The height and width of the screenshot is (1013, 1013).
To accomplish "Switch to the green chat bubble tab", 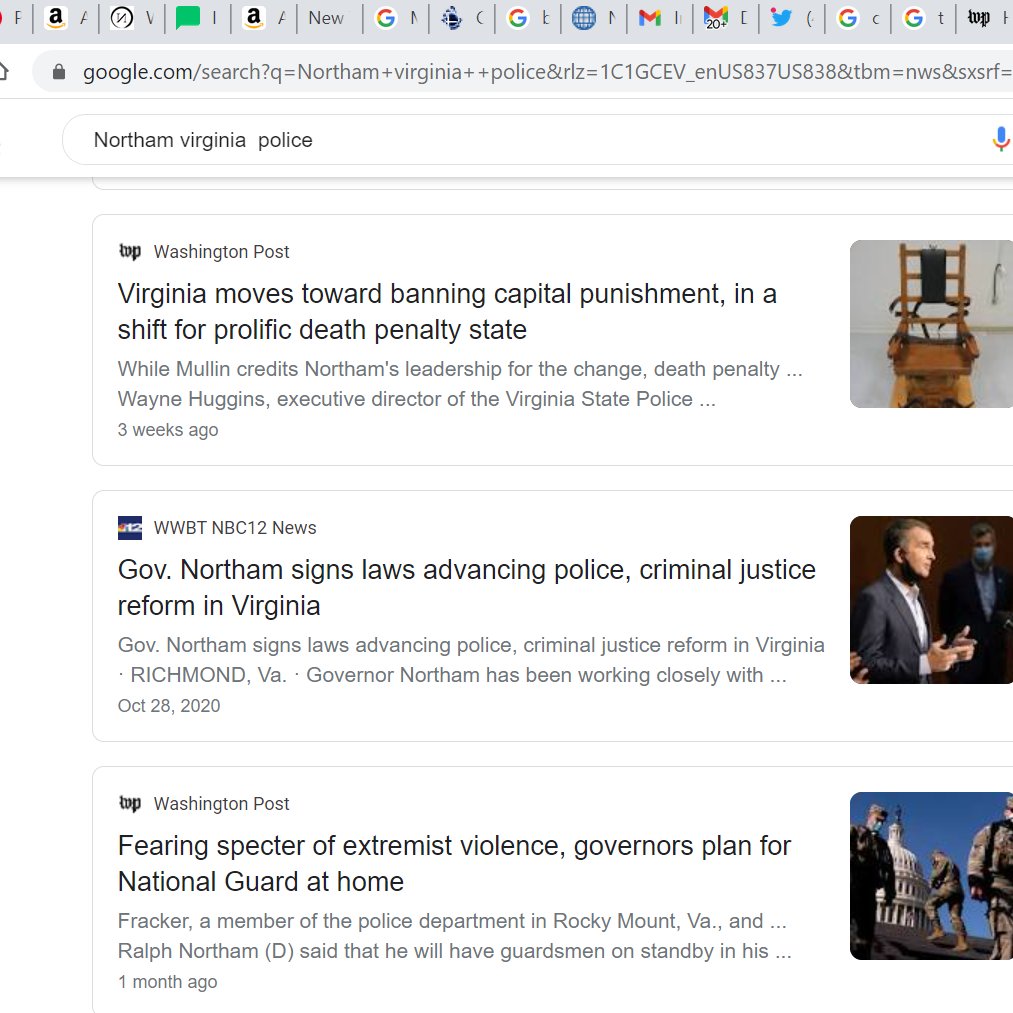I will [197, 18].
